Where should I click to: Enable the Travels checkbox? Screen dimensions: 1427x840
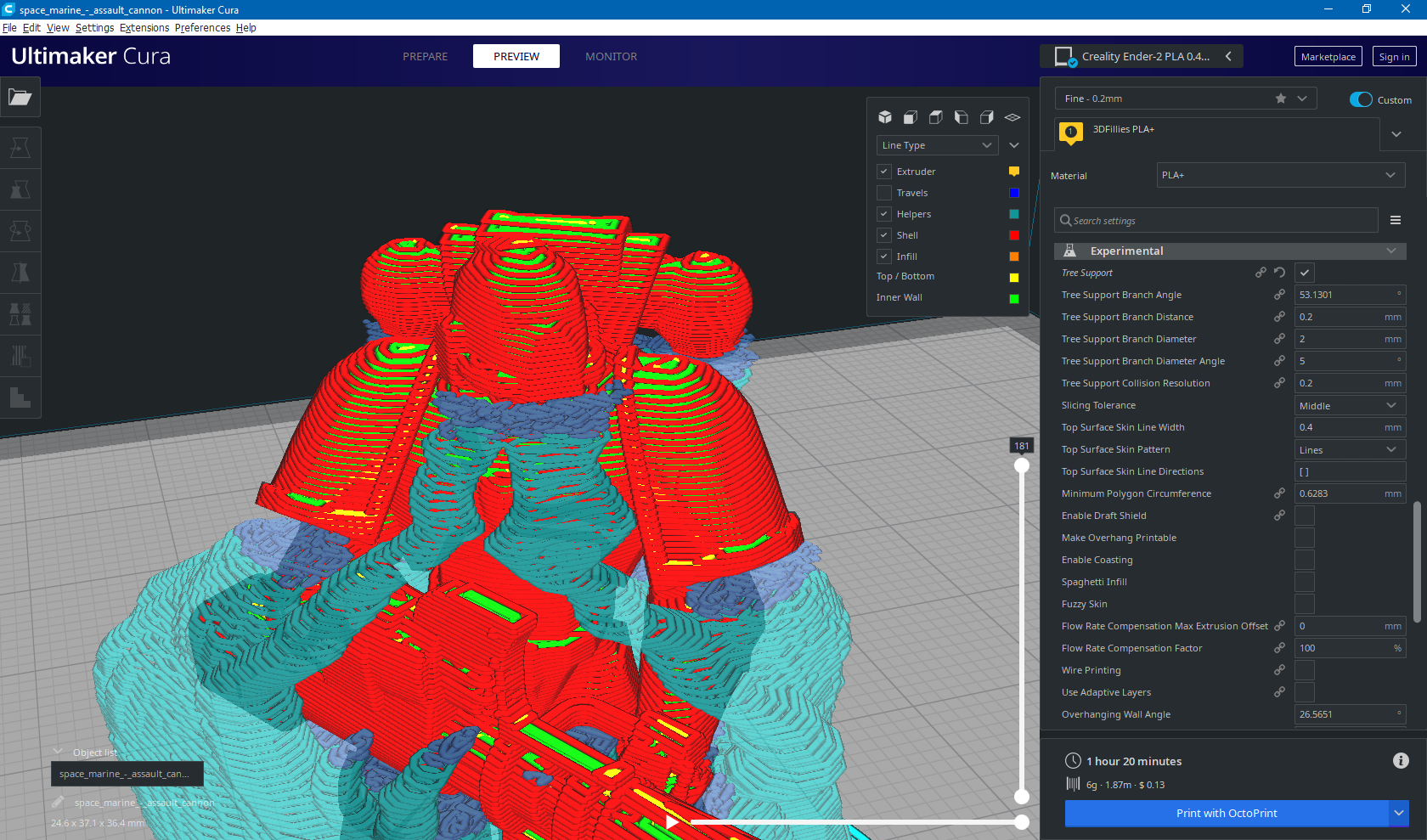(884, 193)
